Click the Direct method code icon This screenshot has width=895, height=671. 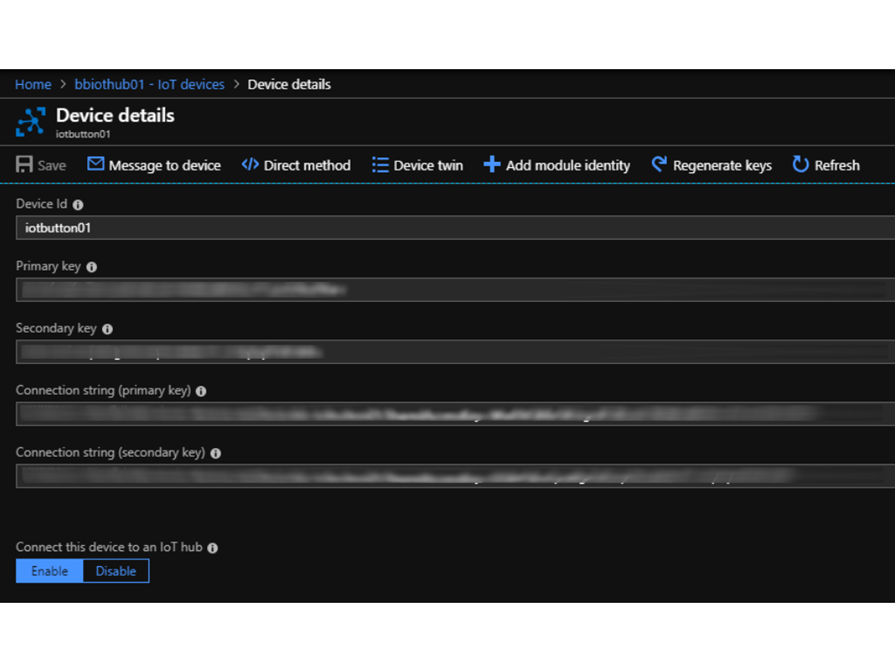tap(250, 164)
